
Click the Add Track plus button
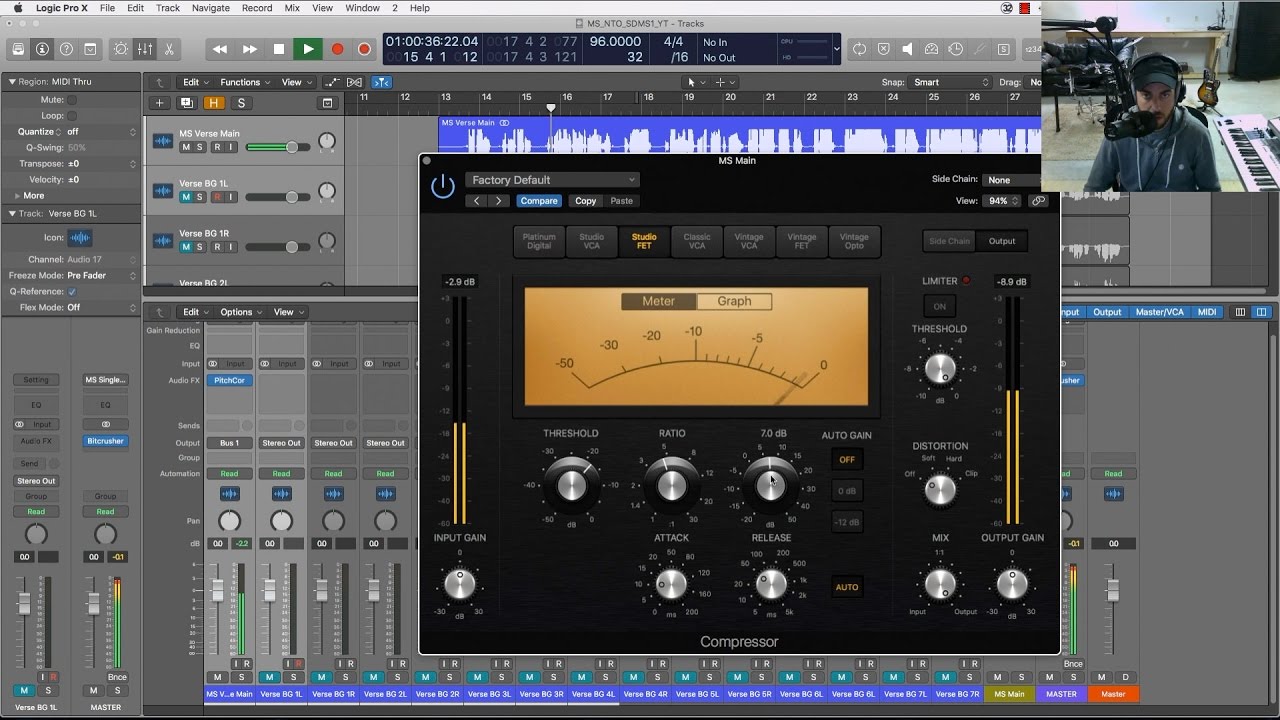click(159, 103)
